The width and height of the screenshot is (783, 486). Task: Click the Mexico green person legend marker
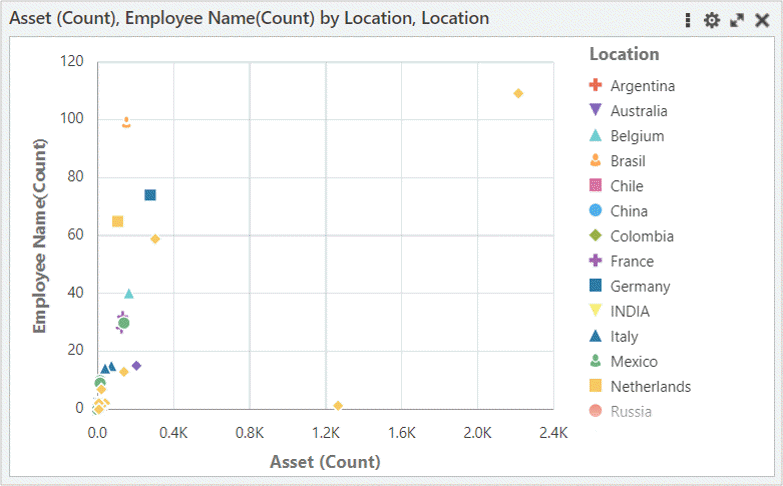click(595, 361)
